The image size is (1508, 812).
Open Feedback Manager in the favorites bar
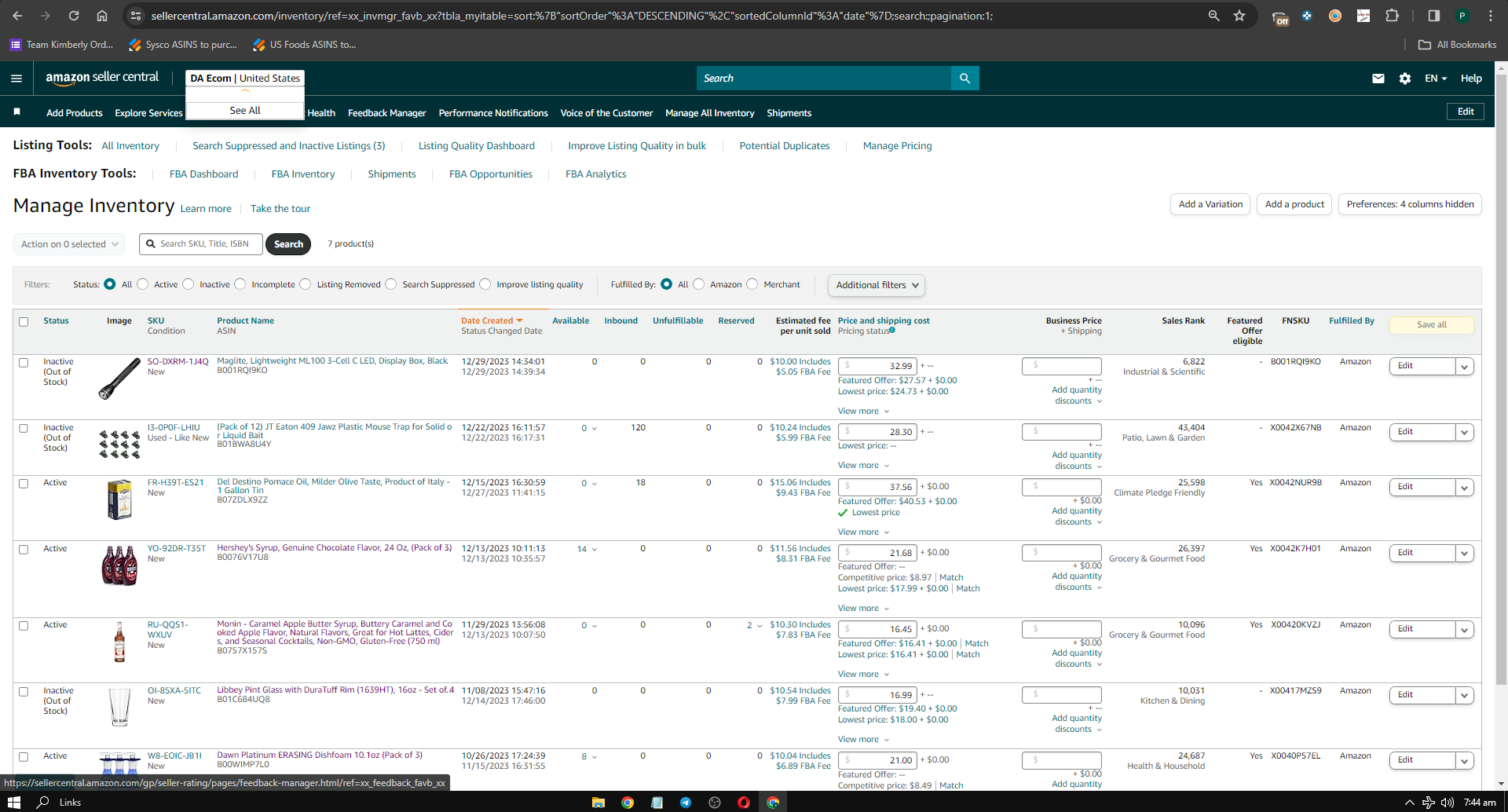pos(386,113)
